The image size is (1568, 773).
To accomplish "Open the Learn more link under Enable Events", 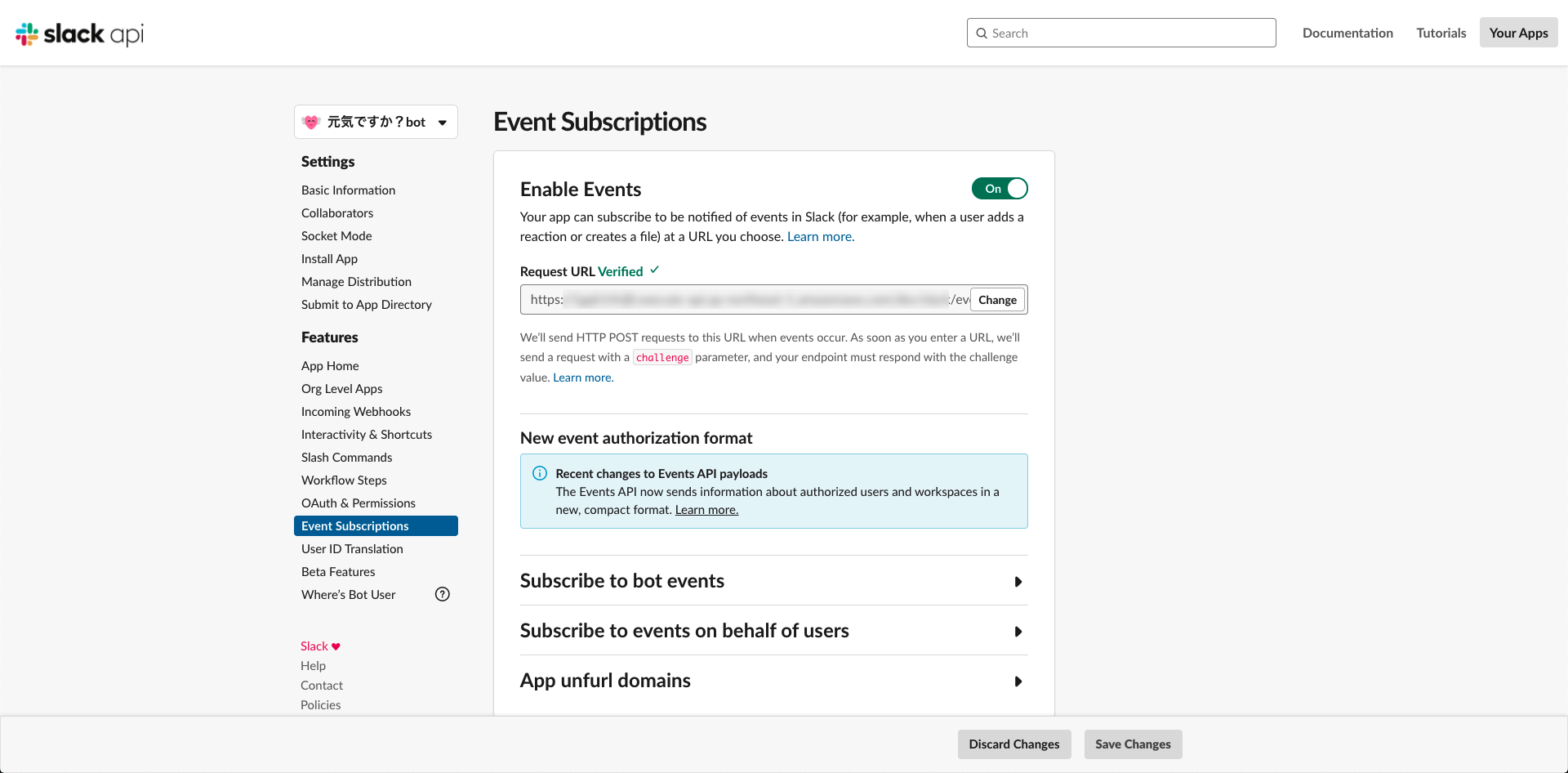I will point(820,236).
